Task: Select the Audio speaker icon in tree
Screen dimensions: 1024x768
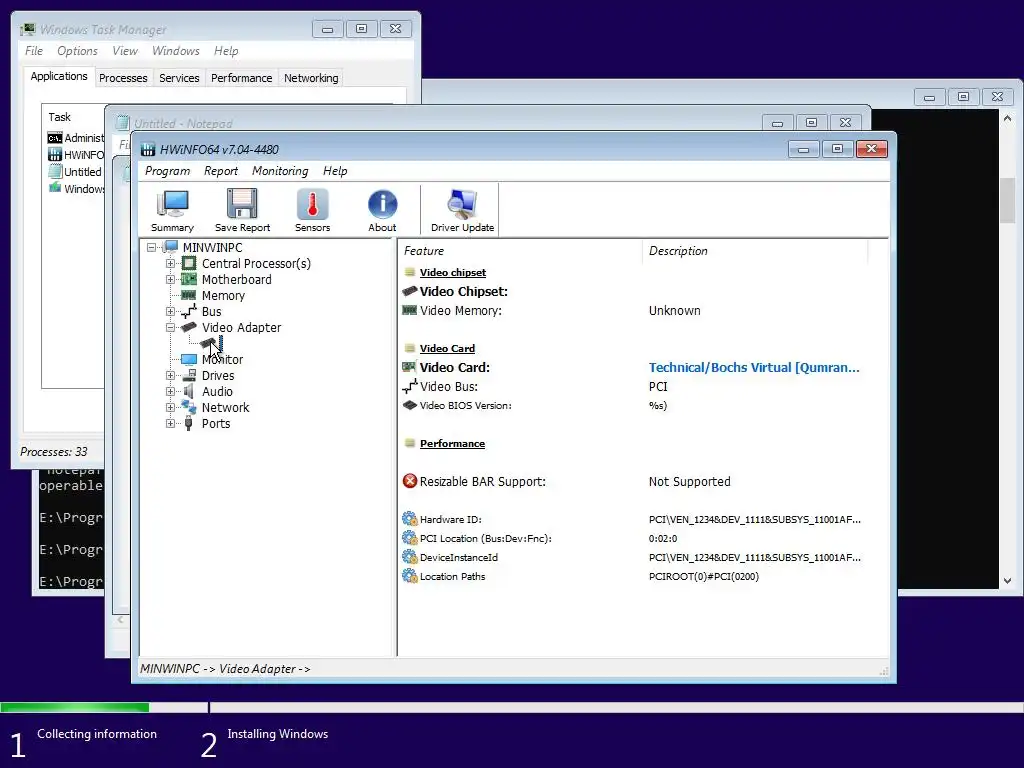Action: (189, 391)
